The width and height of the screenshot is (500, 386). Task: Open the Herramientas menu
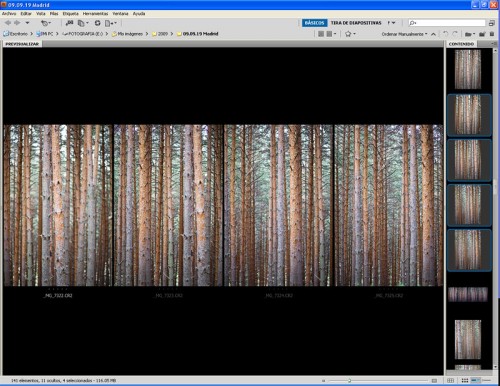point(95,14)
